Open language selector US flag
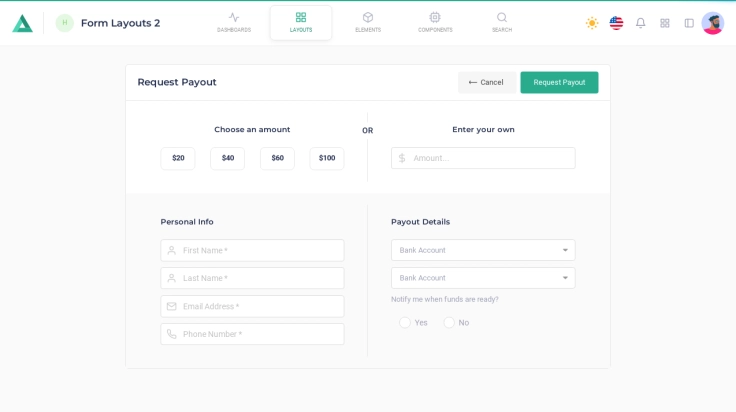This screenshot has width=736, height=412. click(616, 23)
